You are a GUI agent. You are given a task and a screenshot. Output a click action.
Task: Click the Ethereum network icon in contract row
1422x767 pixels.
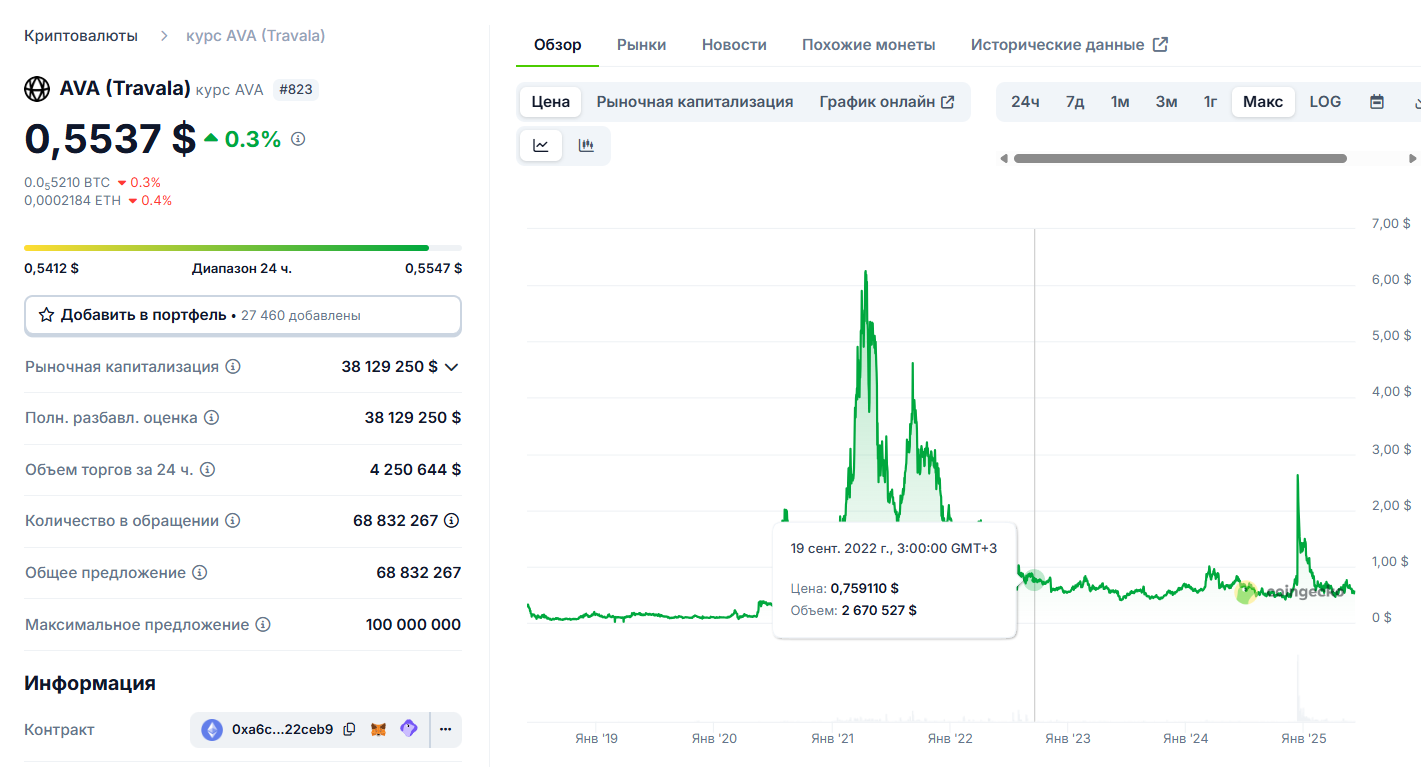pyautogui.click(x=212, y=730)
